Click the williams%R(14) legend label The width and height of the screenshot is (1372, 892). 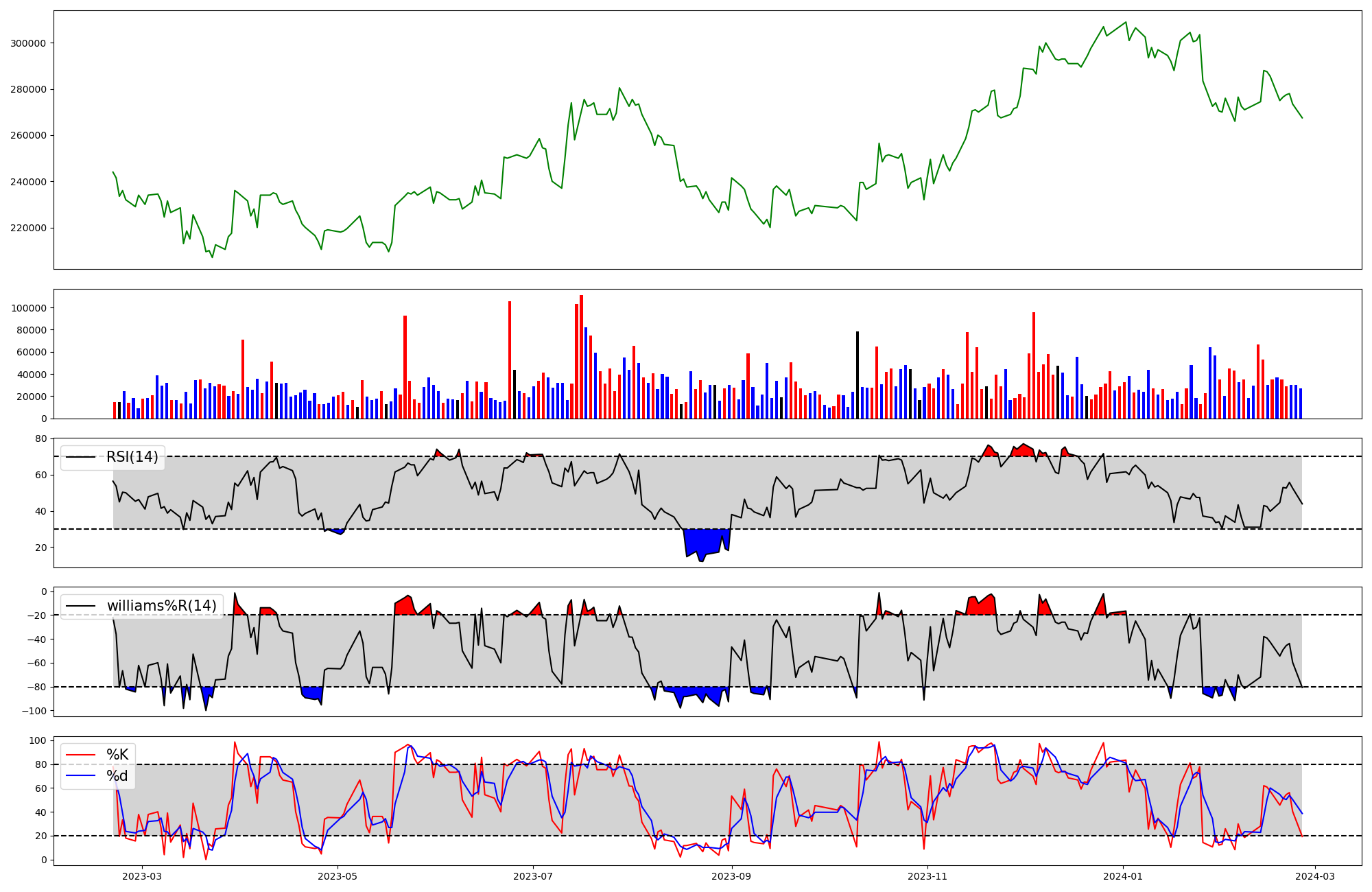coord(161,606)
